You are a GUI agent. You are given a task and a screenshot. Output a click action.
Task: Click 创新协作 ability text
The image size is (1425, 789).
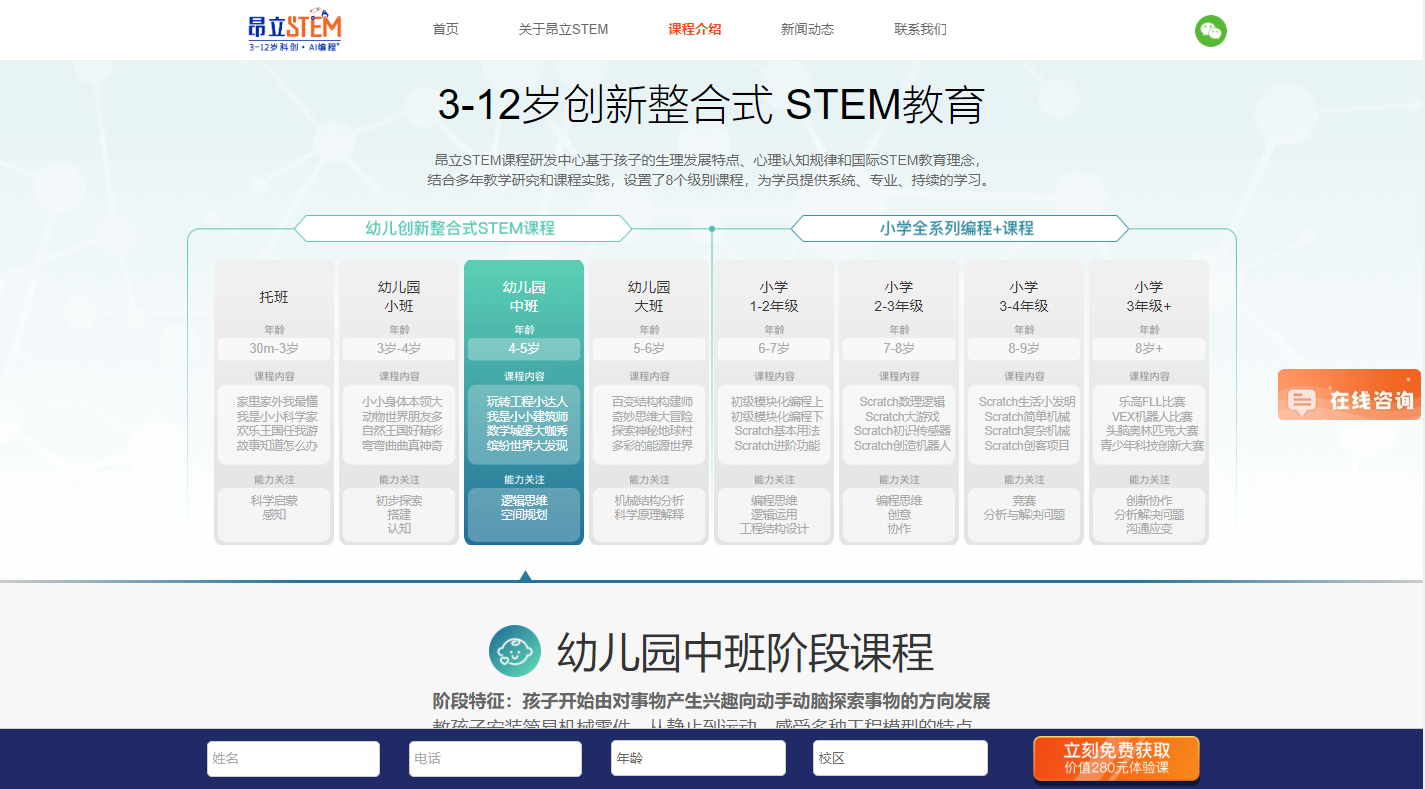click(1149, 500)
